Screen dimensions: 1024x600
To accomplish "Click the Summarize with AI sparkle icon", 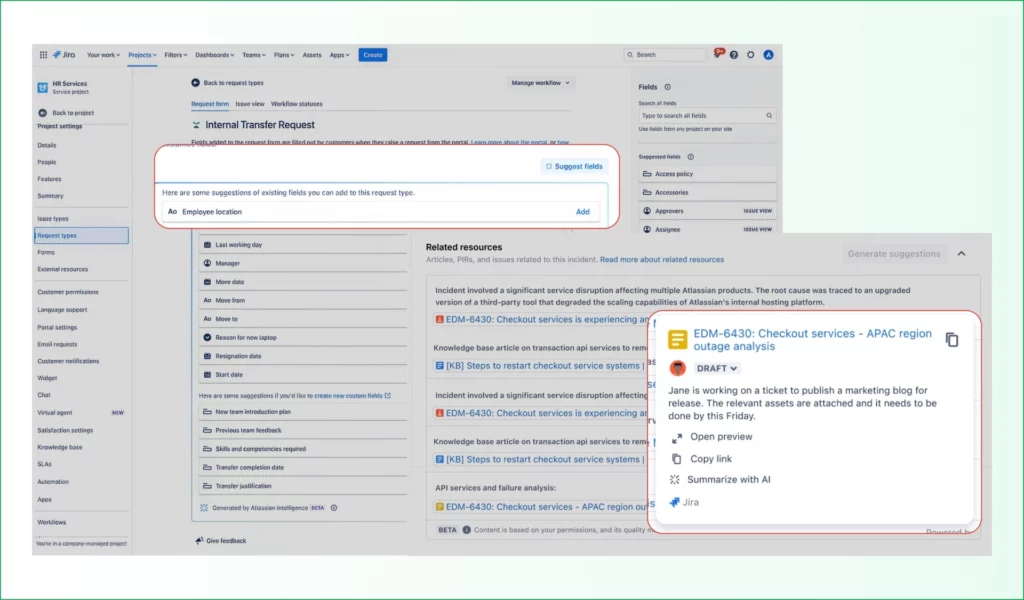I will 675,480.
